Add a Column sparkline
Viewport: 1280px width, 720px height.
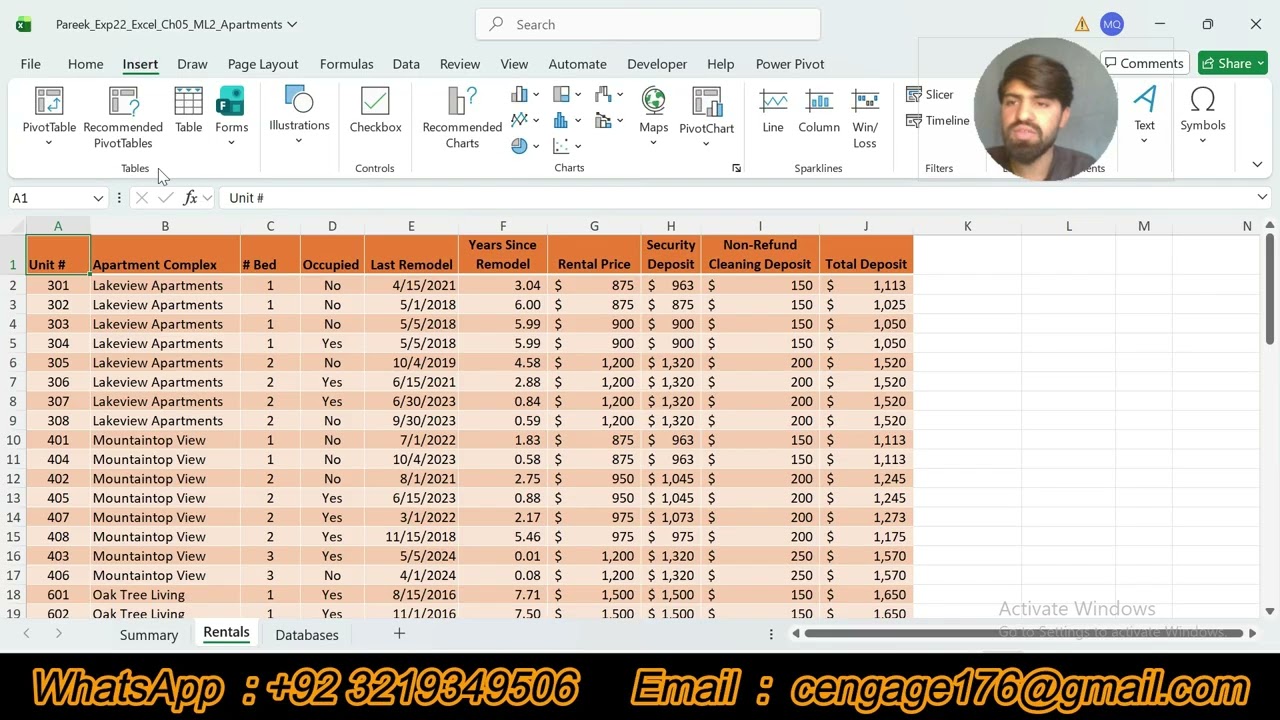point(819,111)
